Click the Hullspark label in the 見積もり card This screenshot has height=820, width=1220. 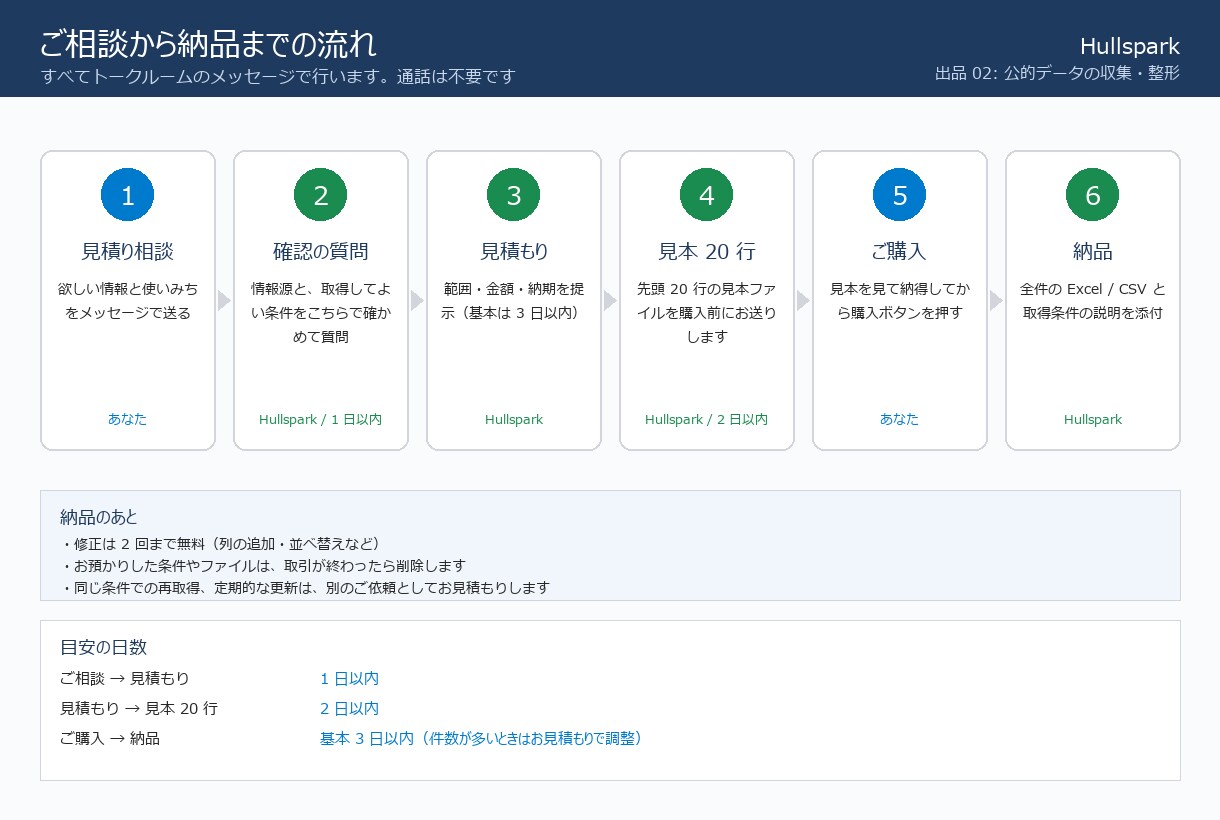tap(514, 419)
